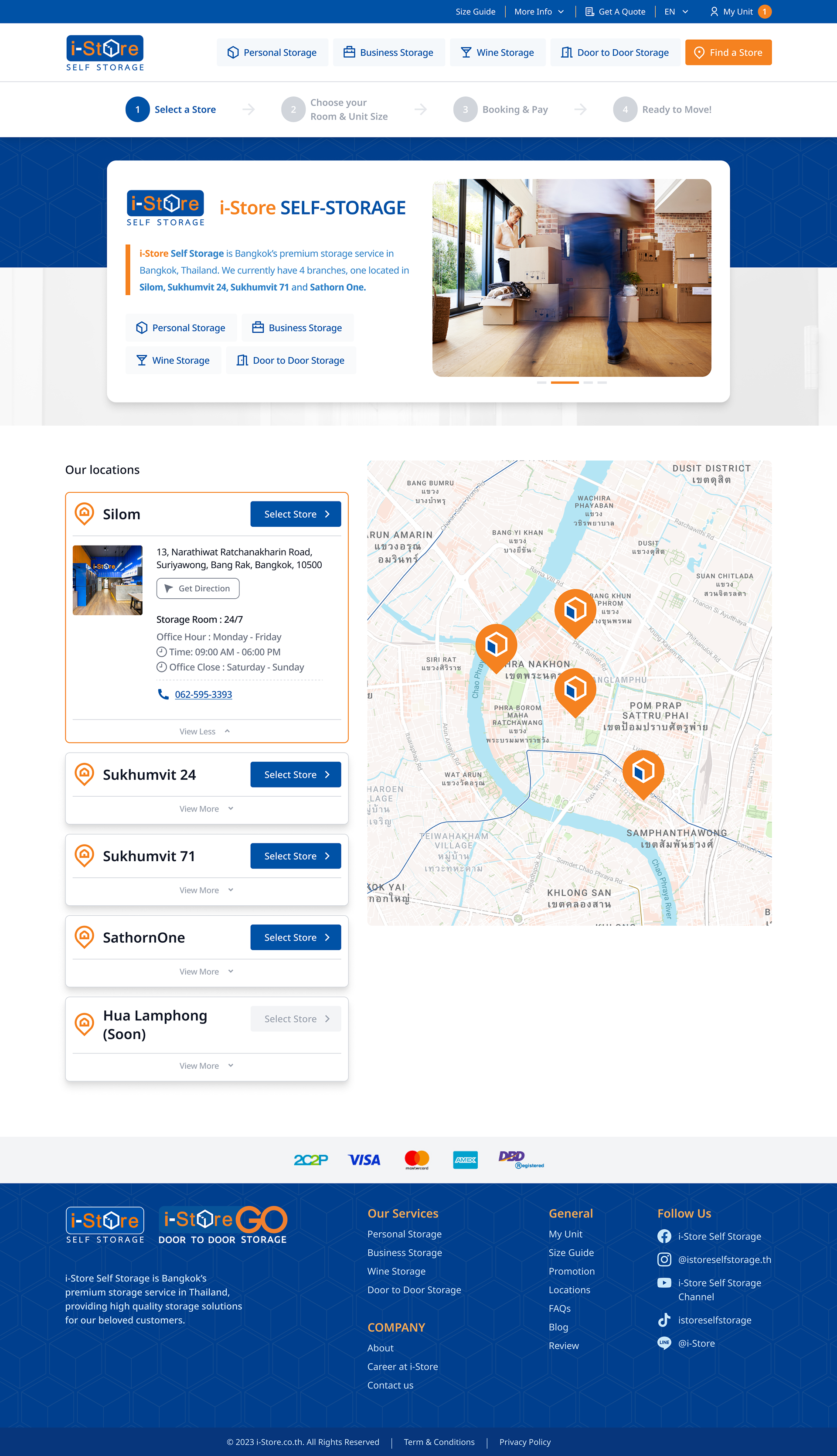Screen dimensions: 837x1456
Task: Click the footer i-Store Self Storage logo
Action: 105,1225
